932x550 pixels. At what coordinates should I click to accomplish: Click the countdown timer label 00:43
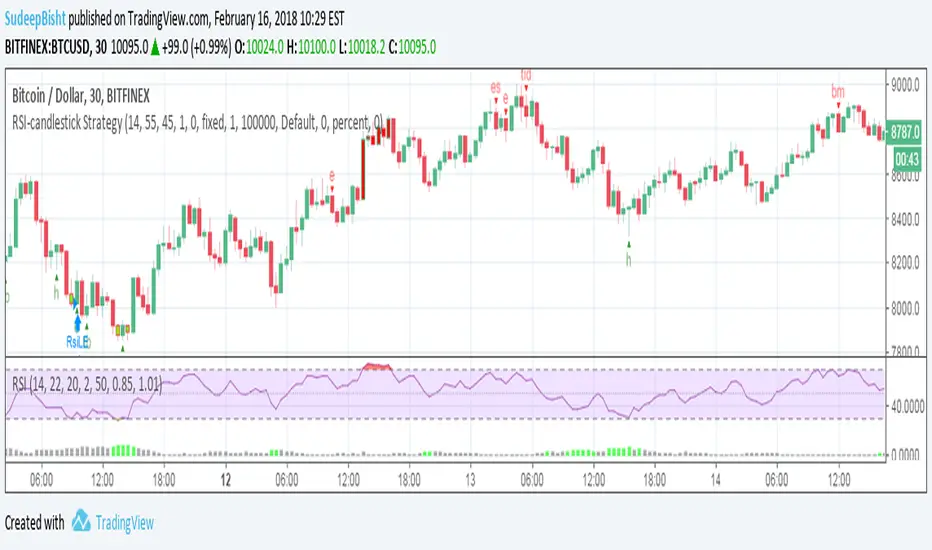907,159
